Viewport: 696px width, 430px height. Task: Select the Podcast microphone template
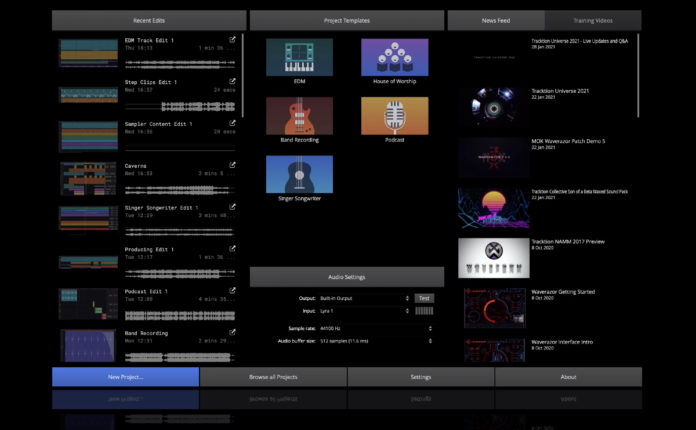pyautogui.click(x=394, y=117)
